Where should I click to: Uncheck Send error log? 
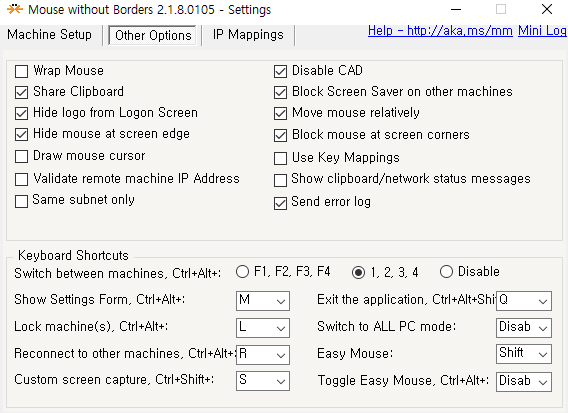coord(280,203)
